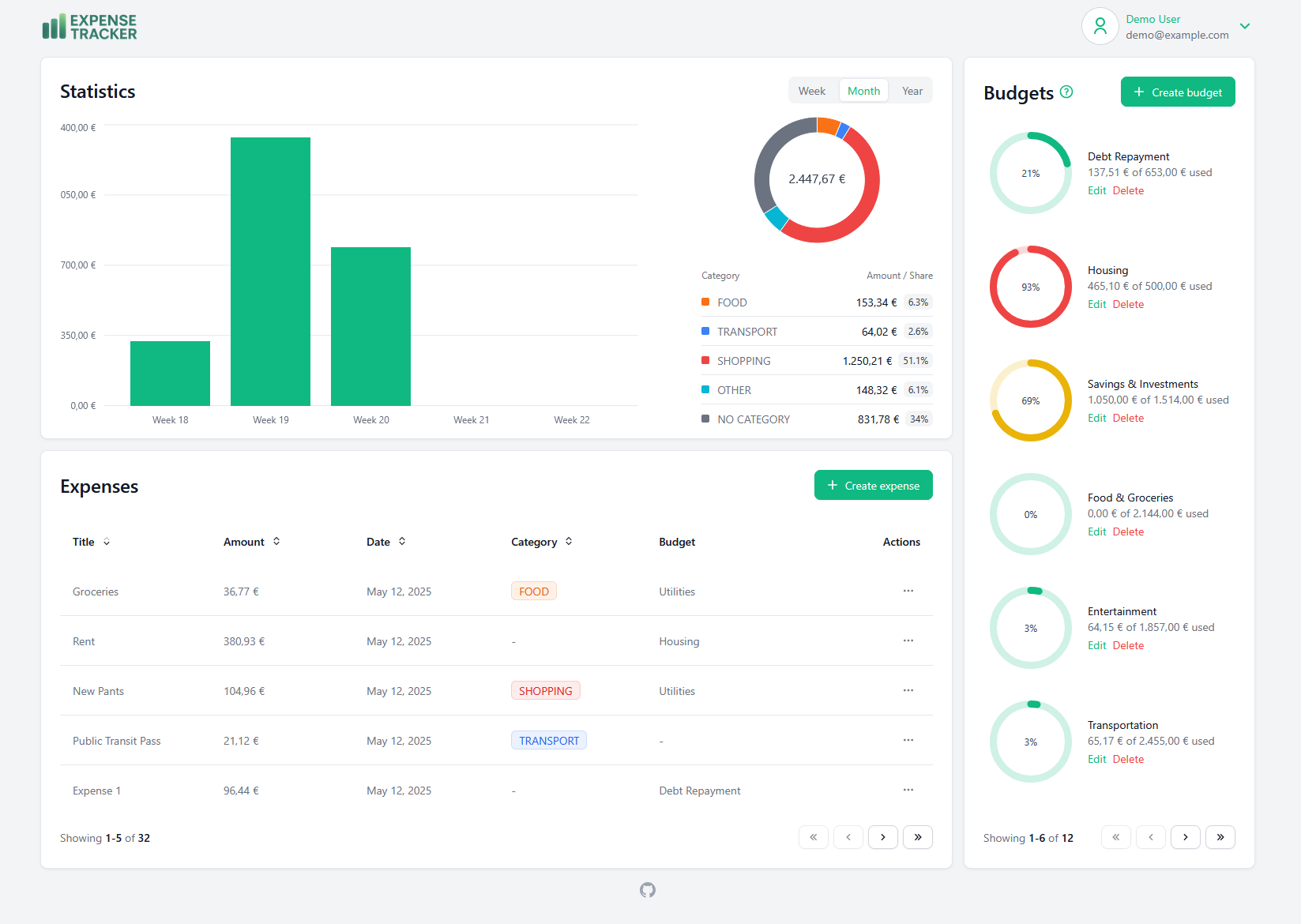This screenshot has width=1301, height=924.
Task: Select the Month statistics tab
Action: point(863,90)
